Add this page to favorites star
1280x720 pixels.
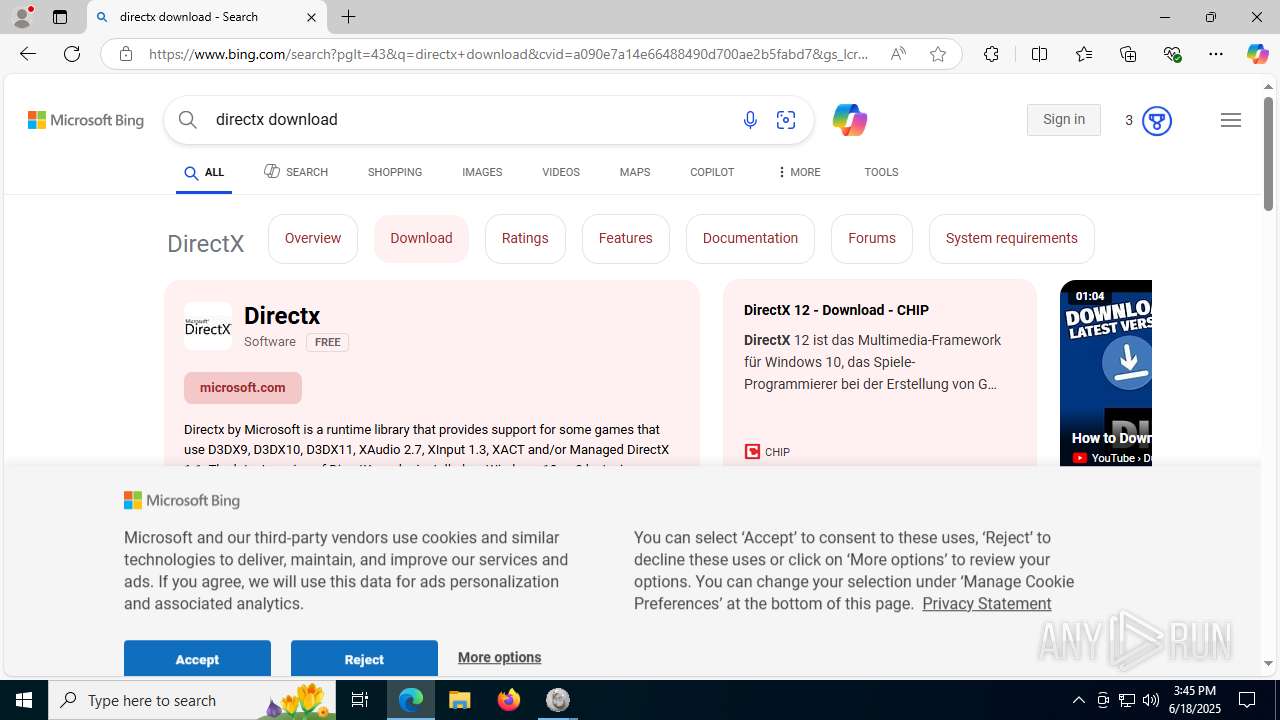tap(937, 54)
